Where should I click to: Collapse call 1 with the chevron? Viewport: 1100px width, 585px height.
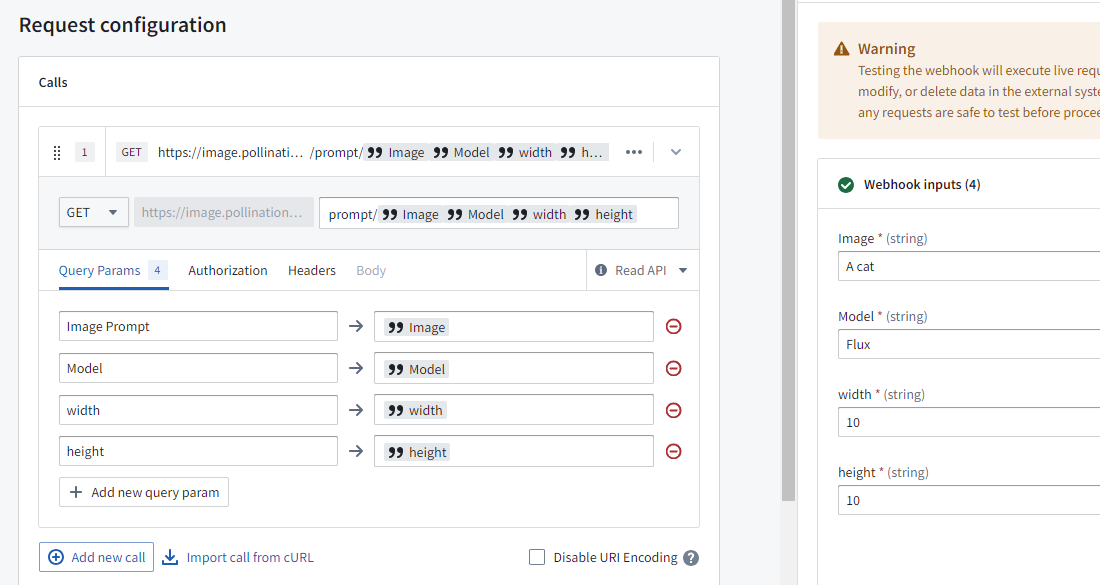tap(676, 152)
